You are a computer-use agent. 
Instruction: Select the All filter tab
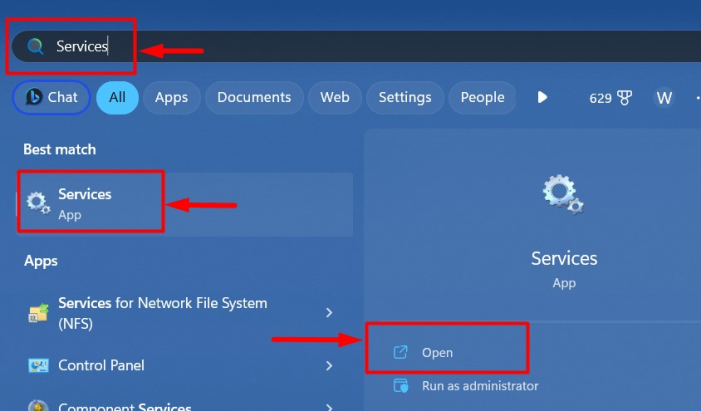click(117, 97)
